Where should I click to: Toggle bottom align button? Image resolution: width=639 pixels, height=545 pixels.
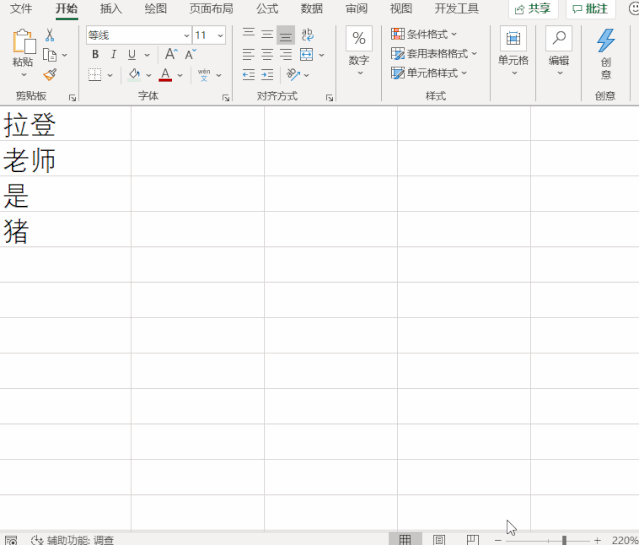286,35
